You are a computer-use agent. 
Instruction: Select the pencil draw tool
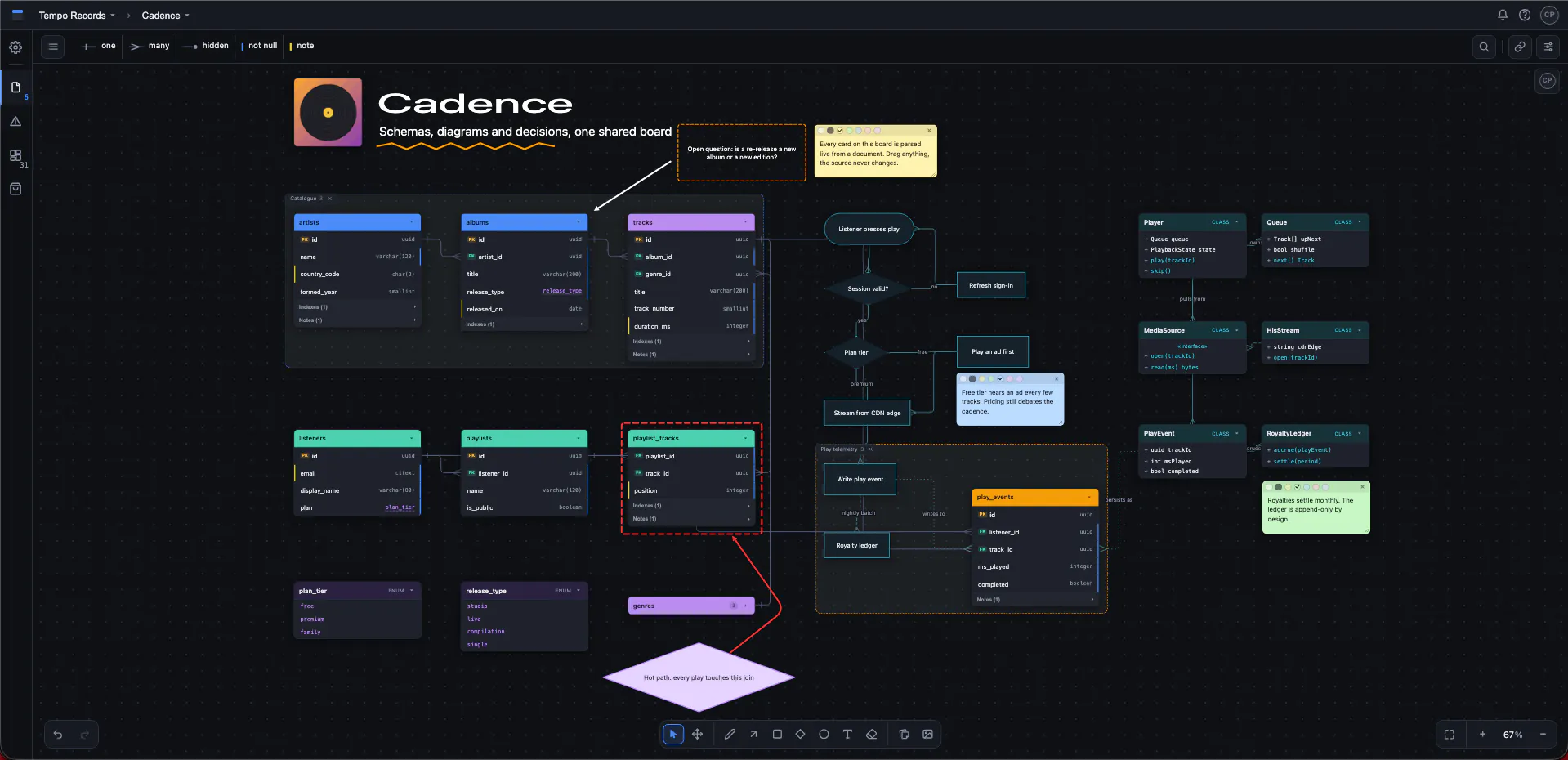[730, 734]
